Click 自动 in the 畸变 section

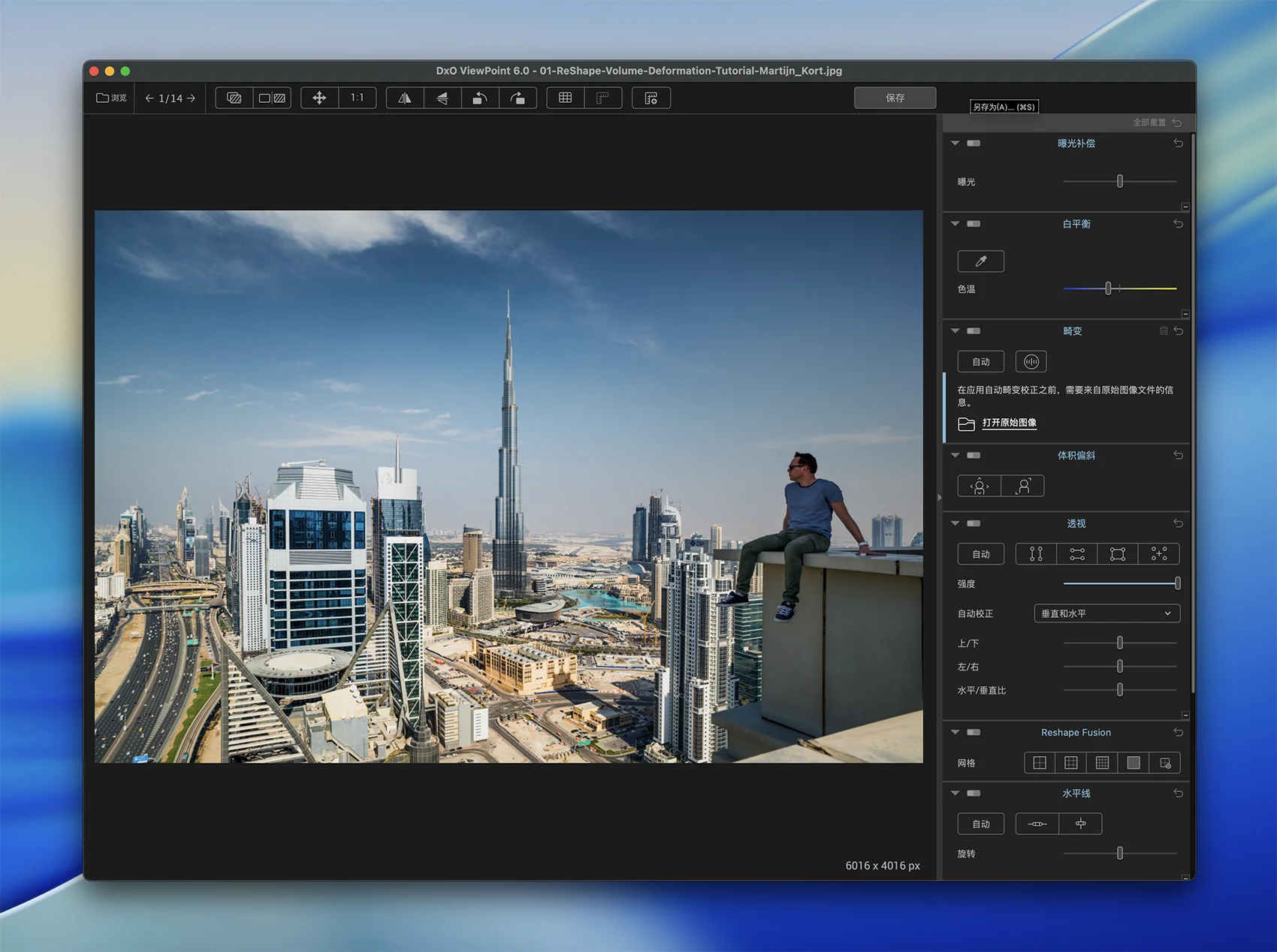pos(980,362)
